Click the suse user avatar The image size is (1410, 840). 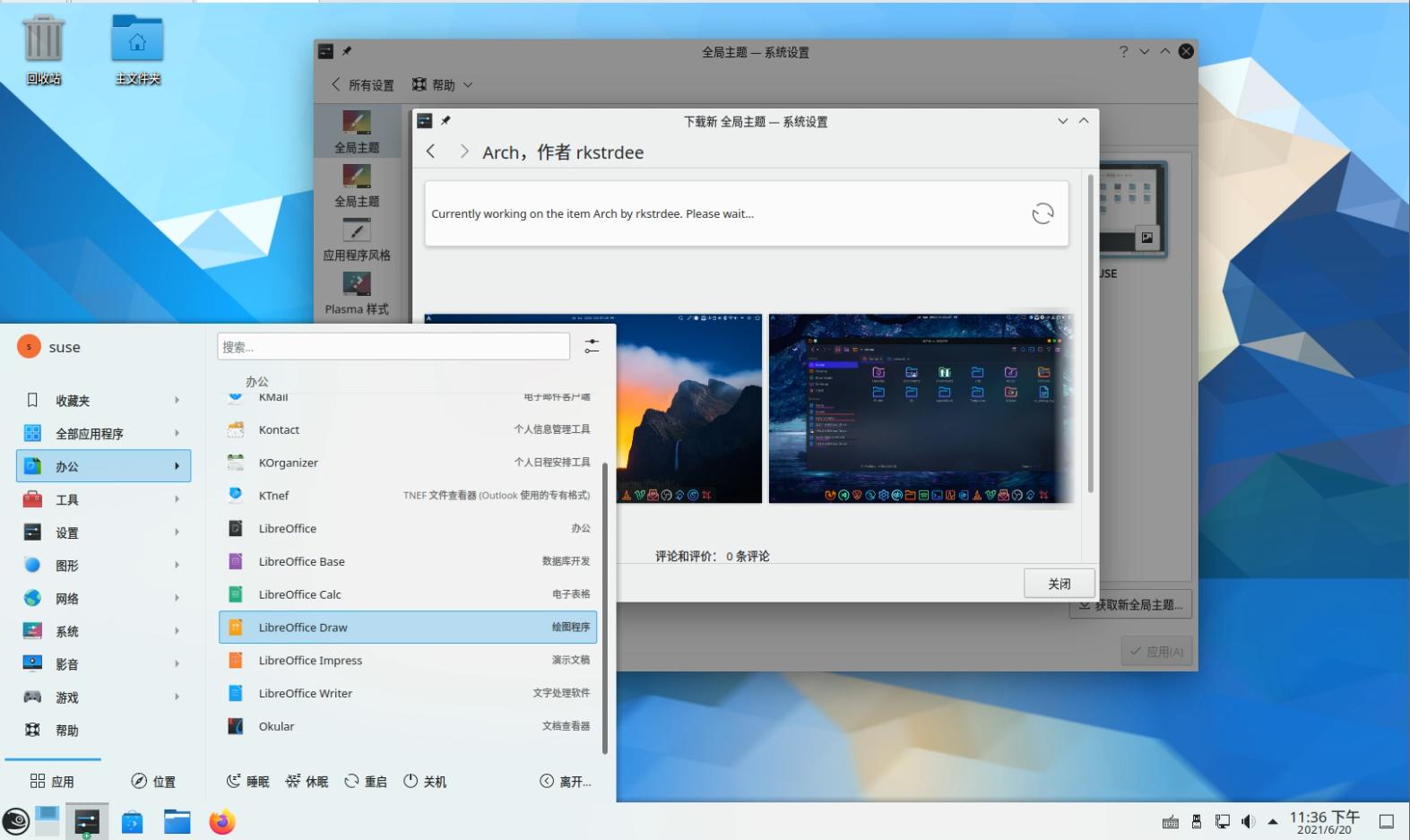click(x=29, y=347)
